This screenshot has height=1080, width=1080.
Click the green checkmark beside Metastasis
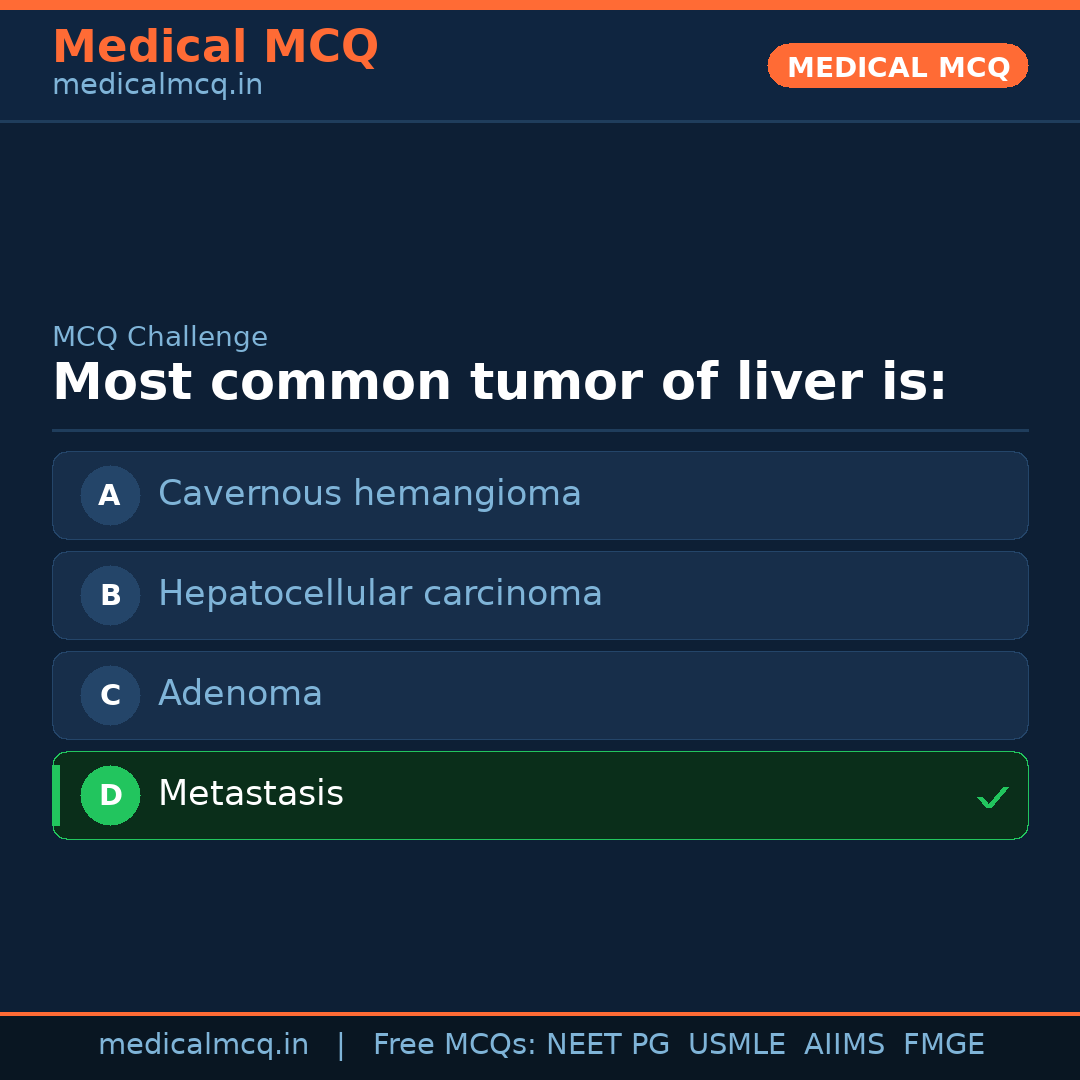pos(992,797)
